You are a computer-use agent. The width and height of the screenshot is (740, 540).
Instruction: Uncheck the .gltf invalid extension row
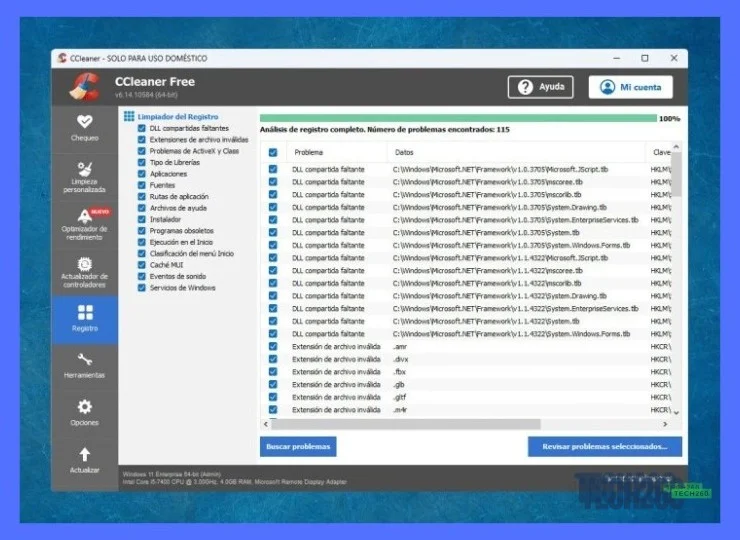(x=273, y=397)
